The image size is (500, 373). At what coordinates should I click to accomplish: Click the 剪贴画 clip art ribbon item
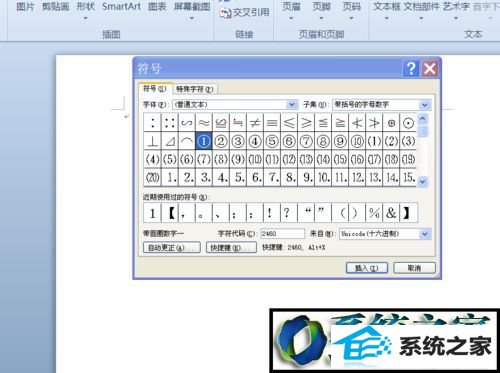(x=55, y=7)
